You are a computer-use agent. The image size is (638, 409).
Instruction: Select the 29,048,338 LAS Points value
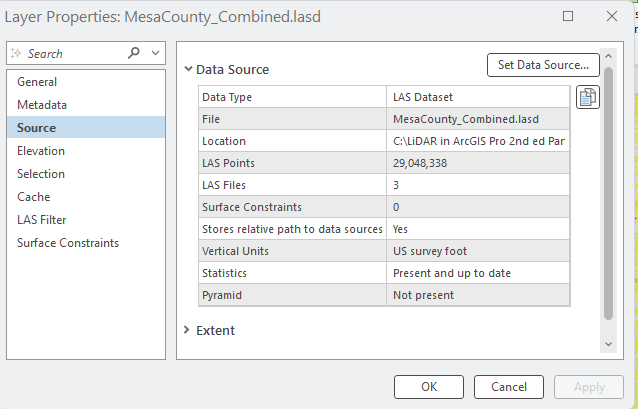[x=478, y=163]
